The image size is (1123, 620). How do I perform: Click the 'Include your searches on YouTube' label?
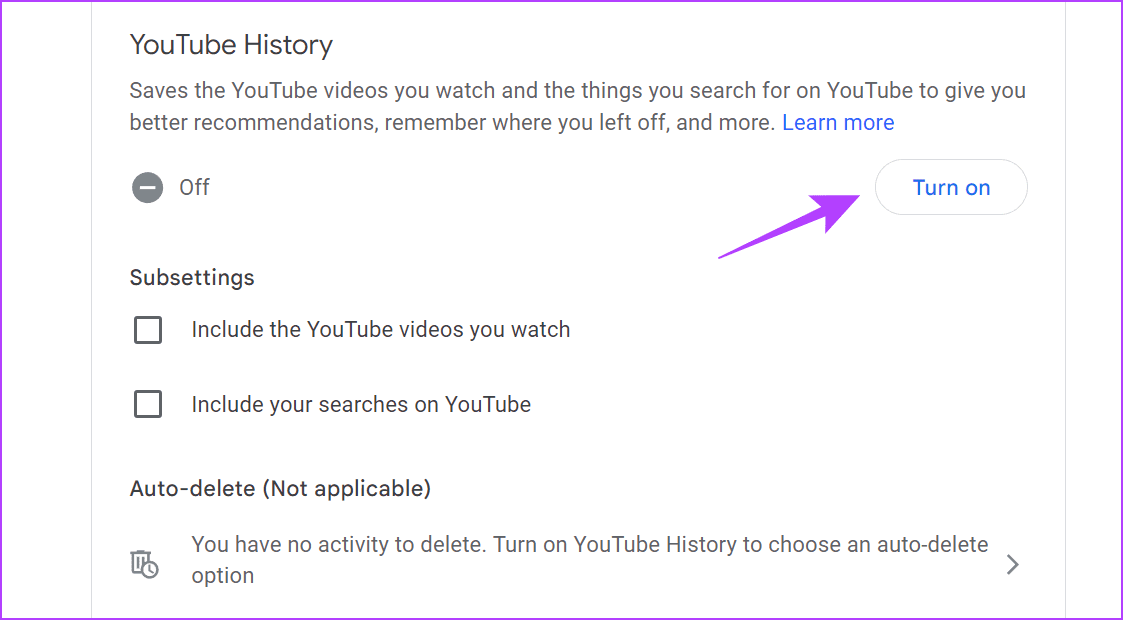click(x=361, y=405)
